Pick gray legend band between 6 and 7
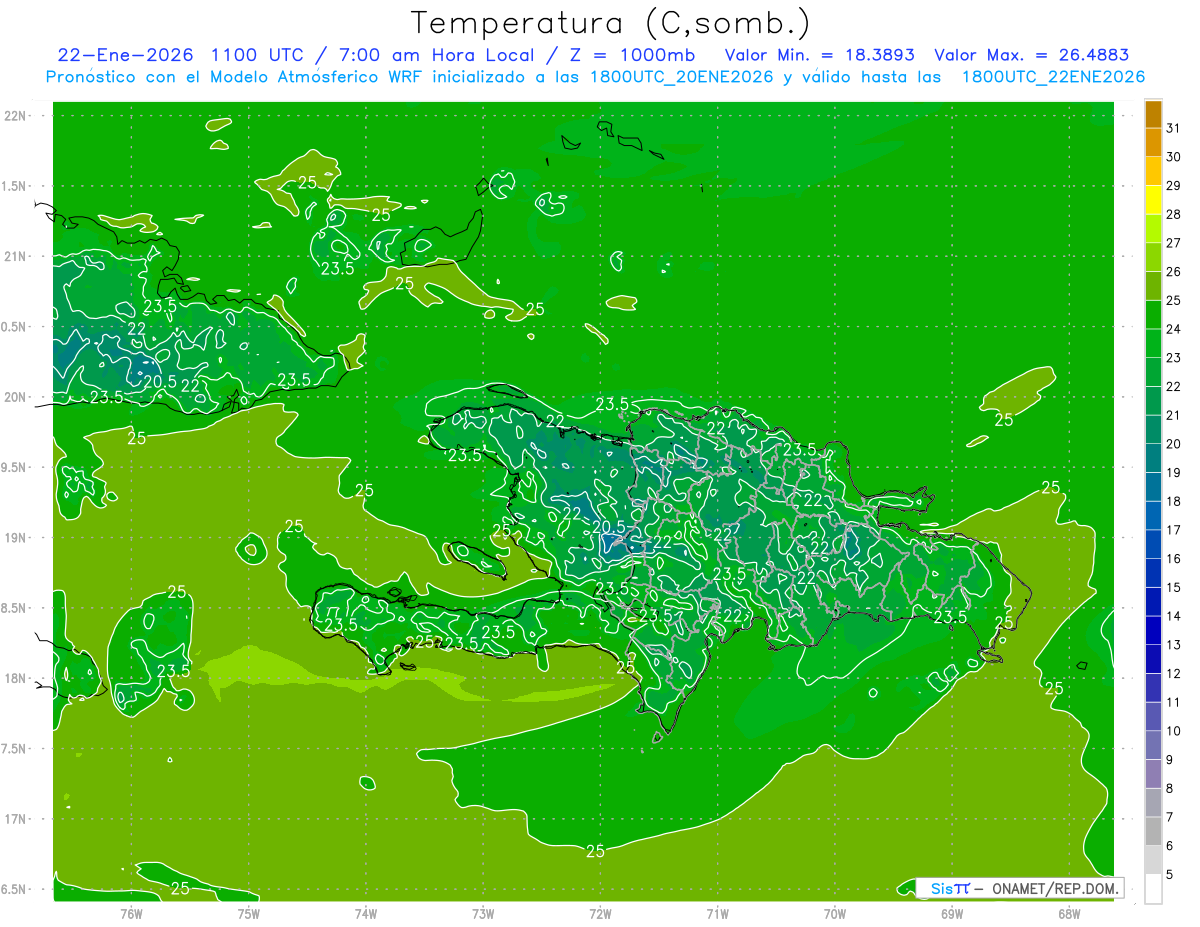 click(1153, 832)
